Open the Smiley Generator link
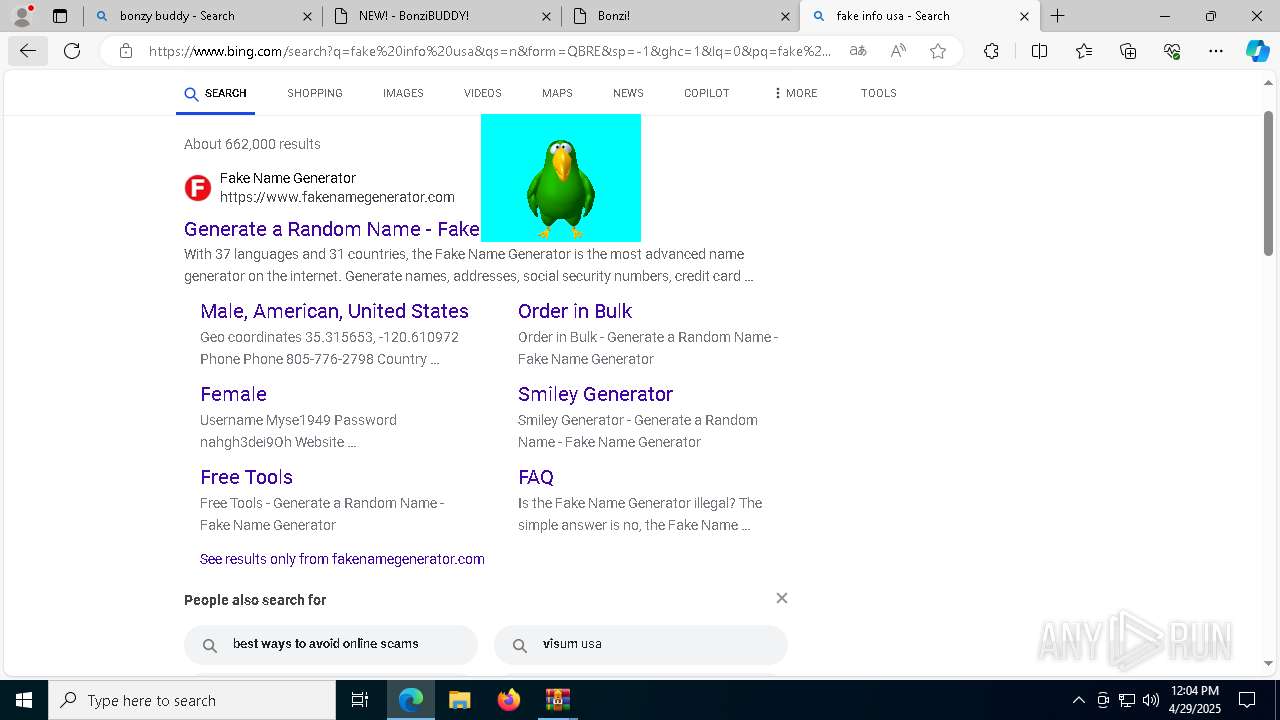1280x720 pixels. [595, 394]
